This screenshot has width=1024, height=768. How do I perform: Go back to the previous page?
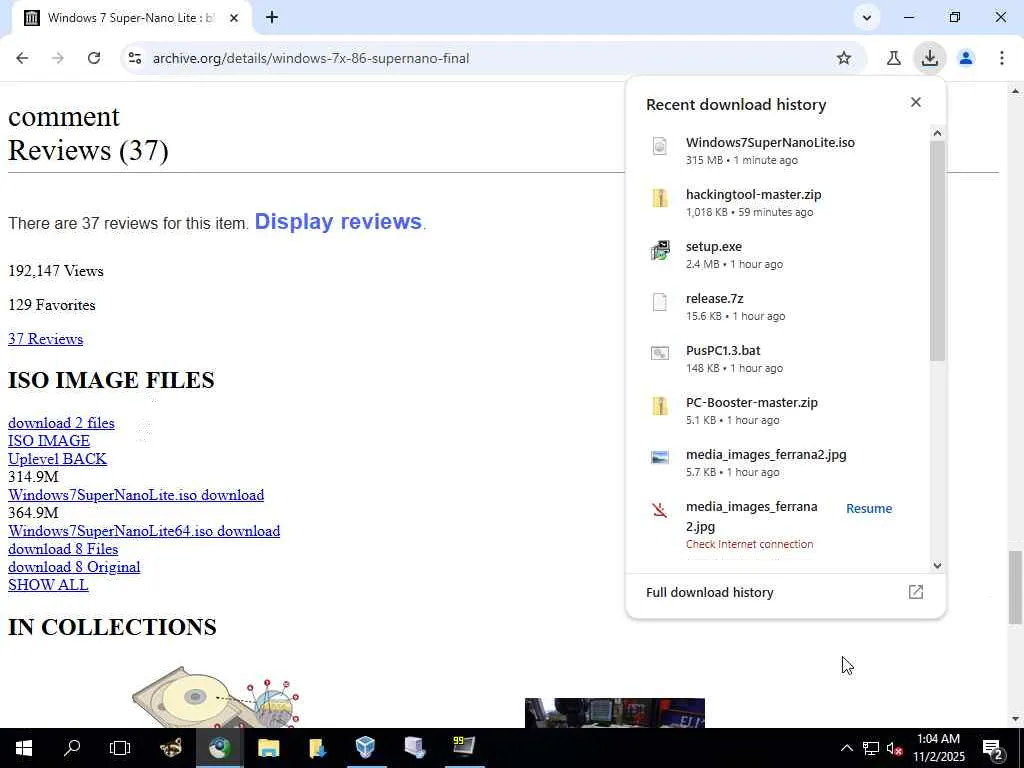pos(22,58)
